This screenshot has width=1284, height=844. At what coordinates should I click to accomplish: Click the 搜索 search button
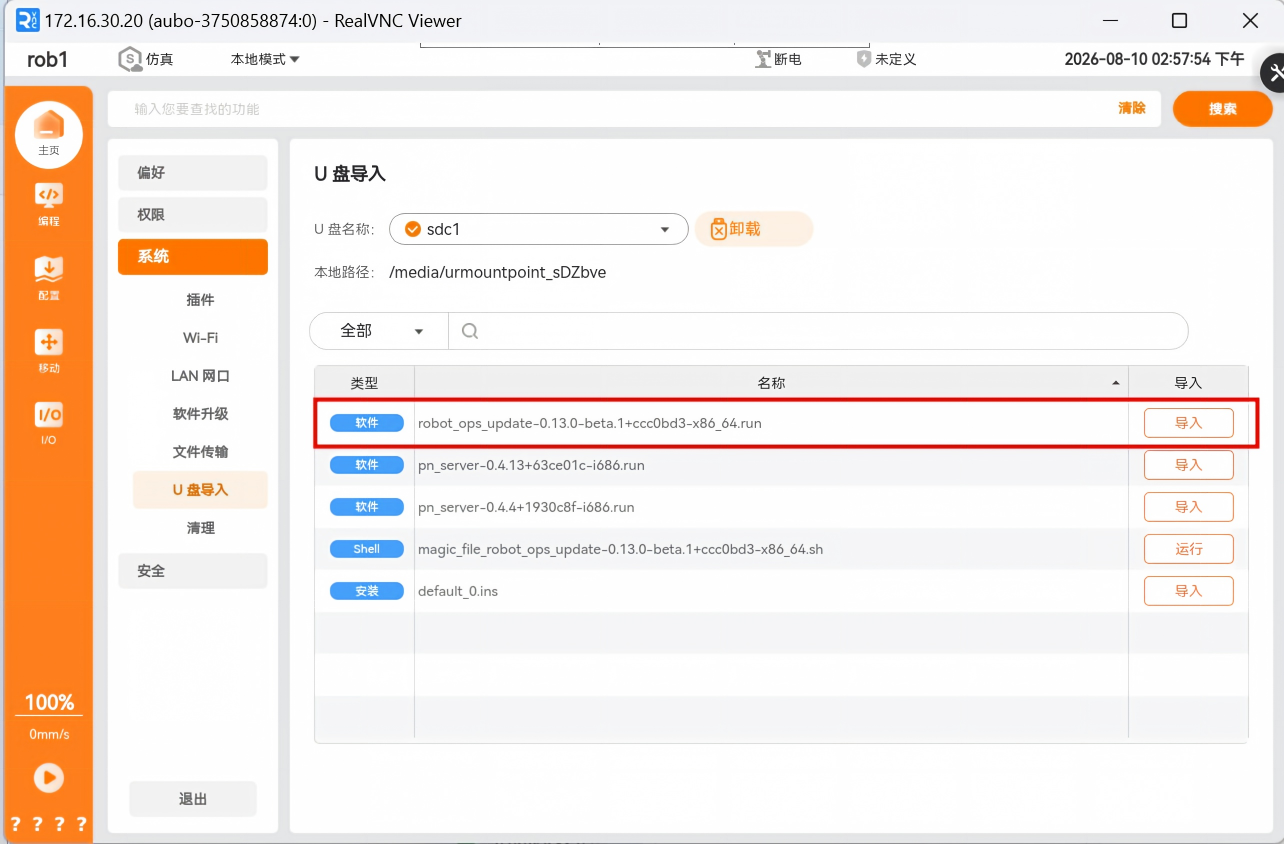point(1222,109)
